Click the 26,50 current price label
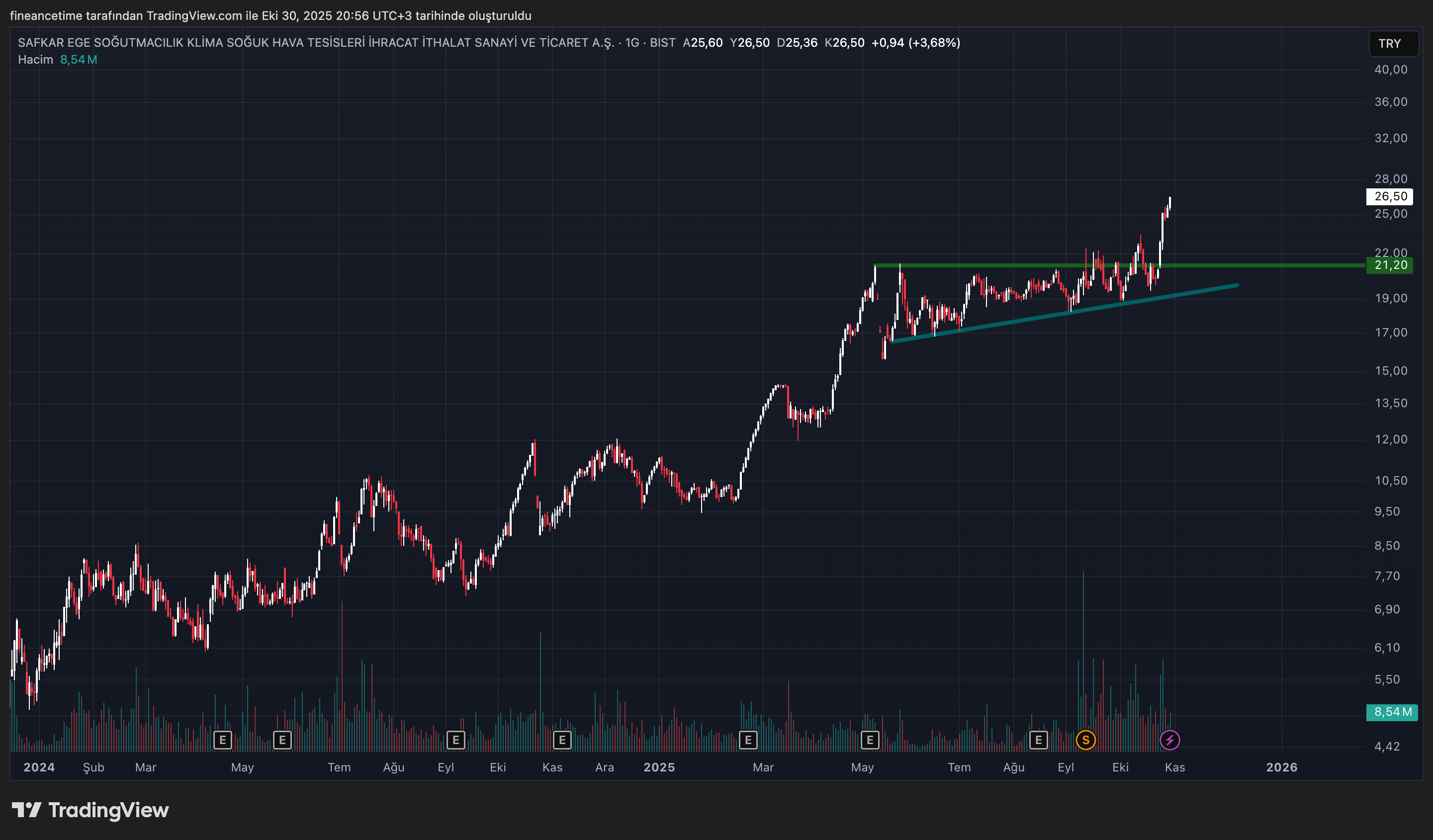Screen dimensions: 1433x840 click(x=1390, y=197)
